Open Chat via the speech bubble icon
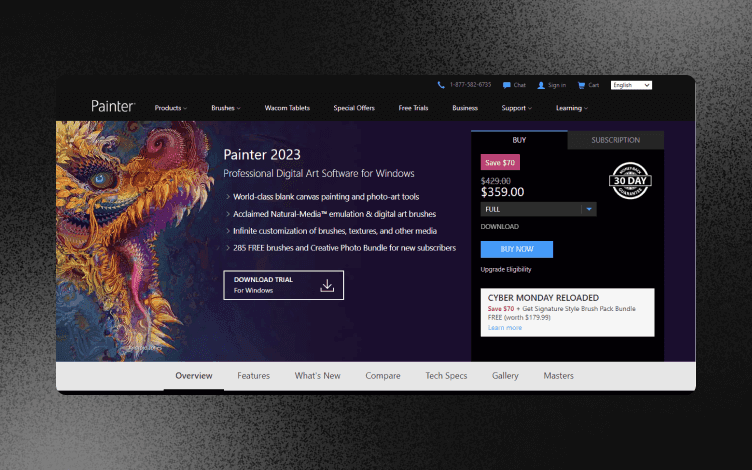 [x=506, y=85]
